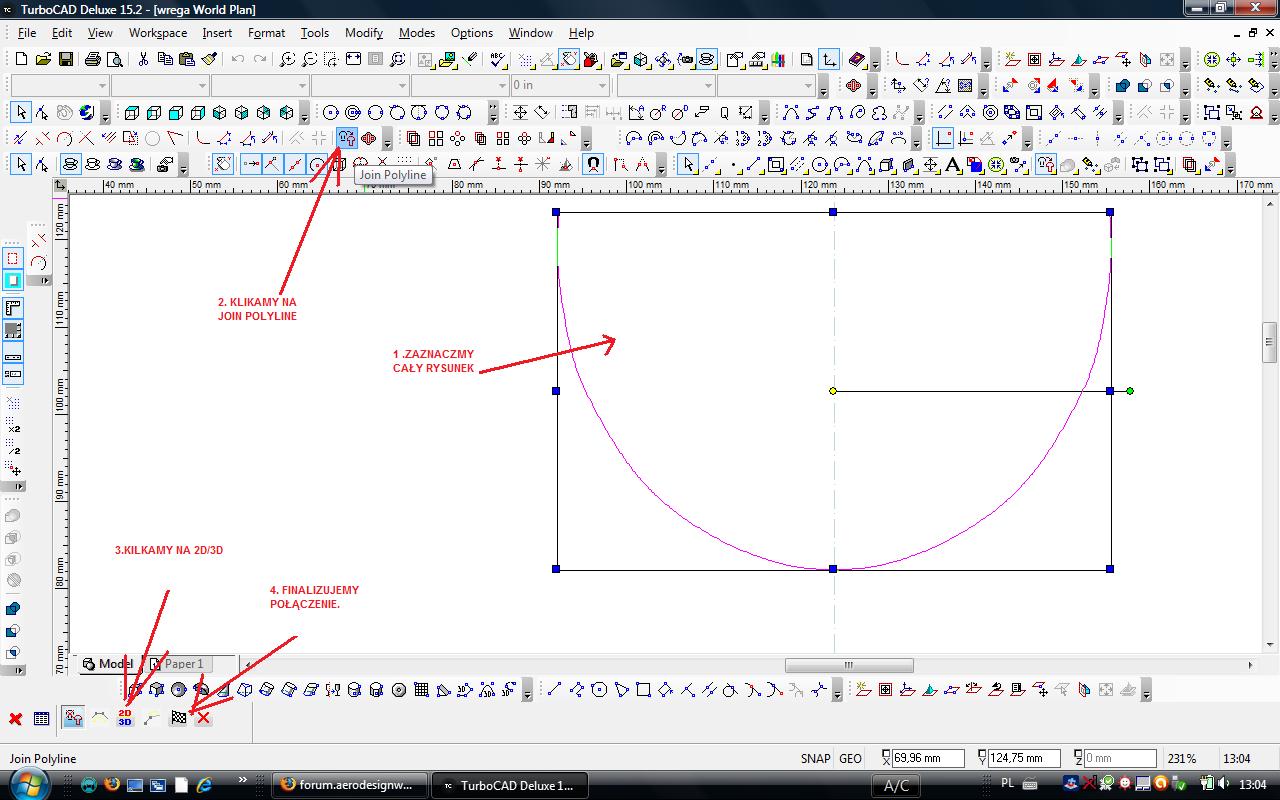Click the Cut scissors icon
Viewport: 1280px width, 800px height.
coord(143,60)
